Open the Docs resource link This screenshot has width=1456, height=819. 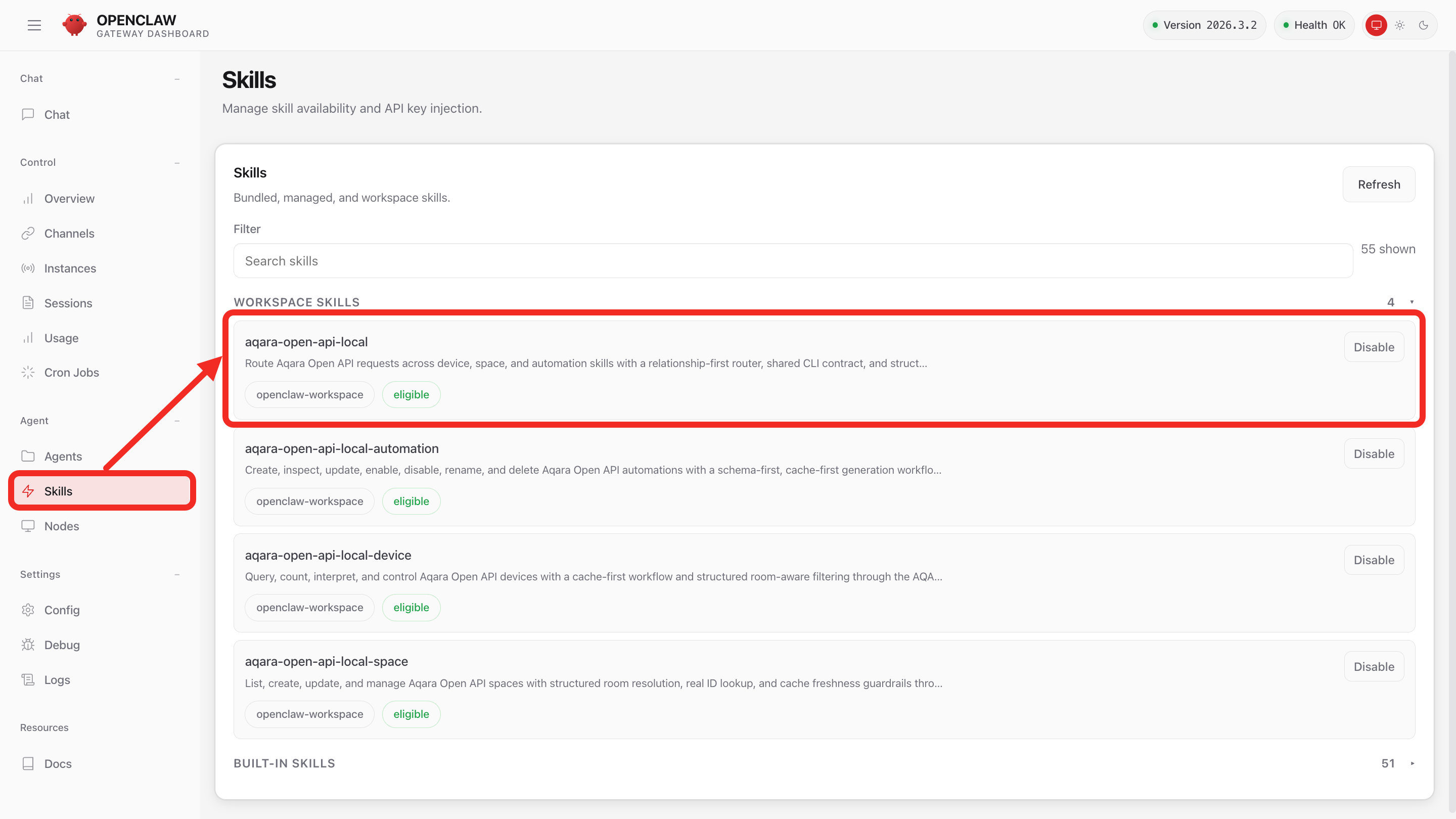pyautogui.click(x=102, y=763)
